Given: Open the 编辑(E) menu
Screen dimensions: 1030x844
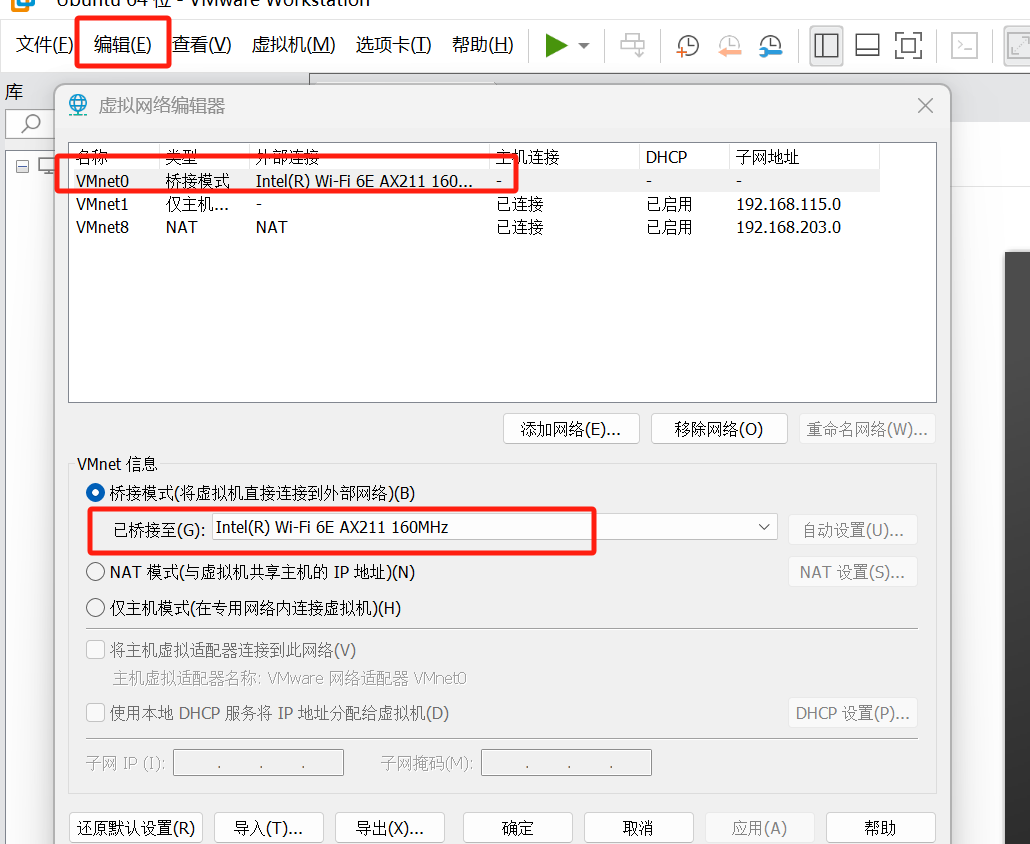Looking at the screenshot, I should pos(123,45).
